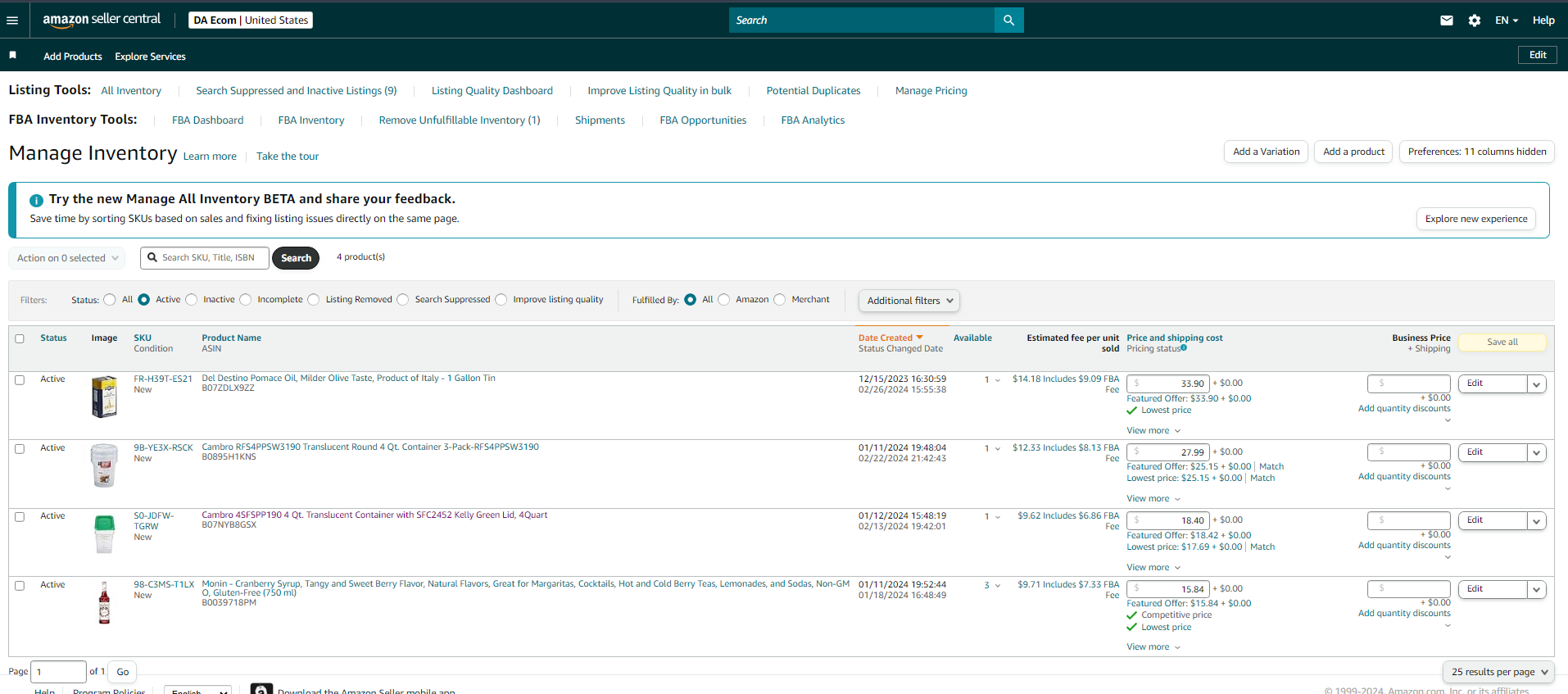Open the Add Products menu item
1568x694 pixels.
point(73,57)
